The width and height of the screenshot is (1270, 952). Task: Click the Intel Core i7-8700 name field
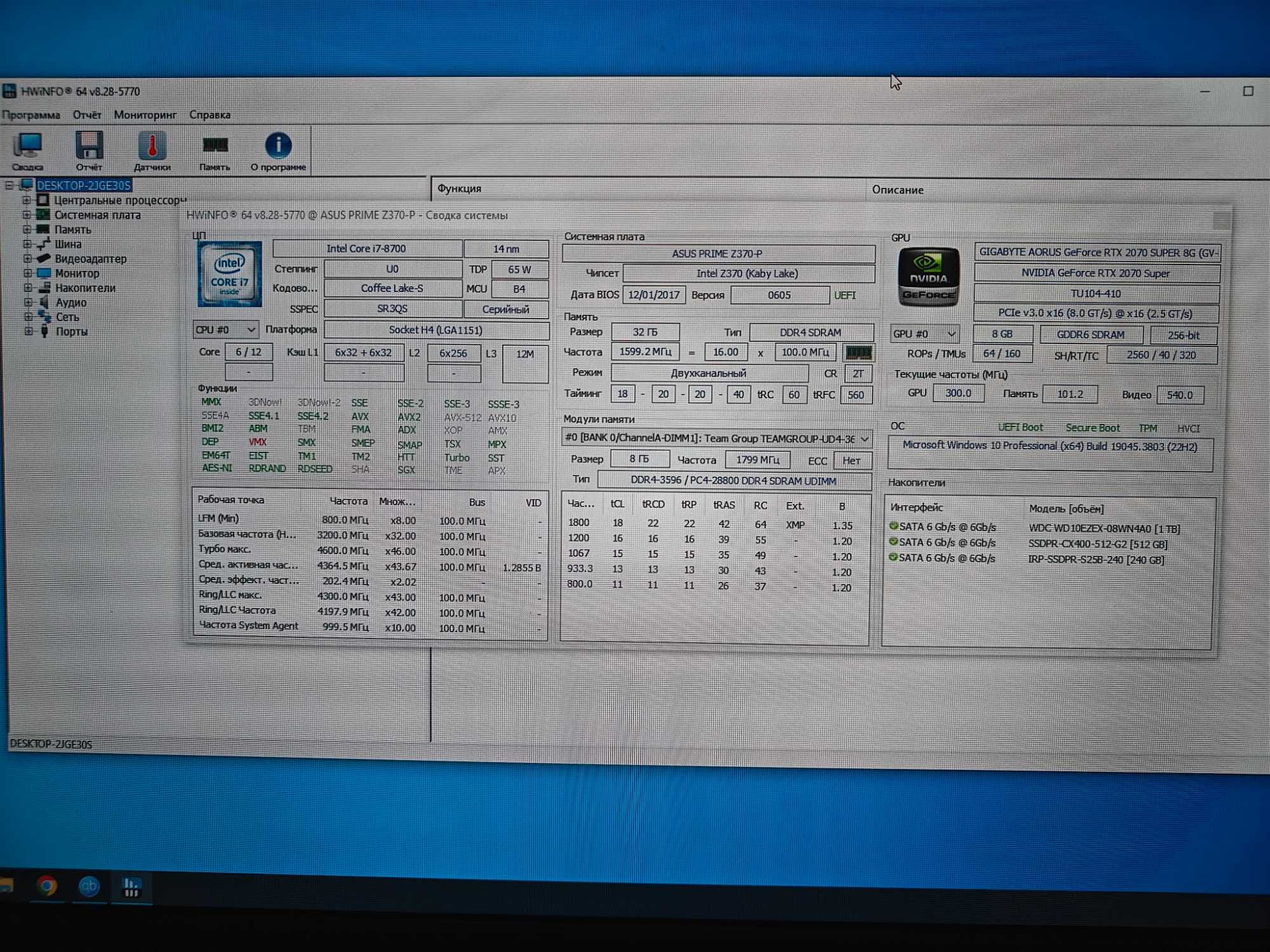tap(366, 248)
